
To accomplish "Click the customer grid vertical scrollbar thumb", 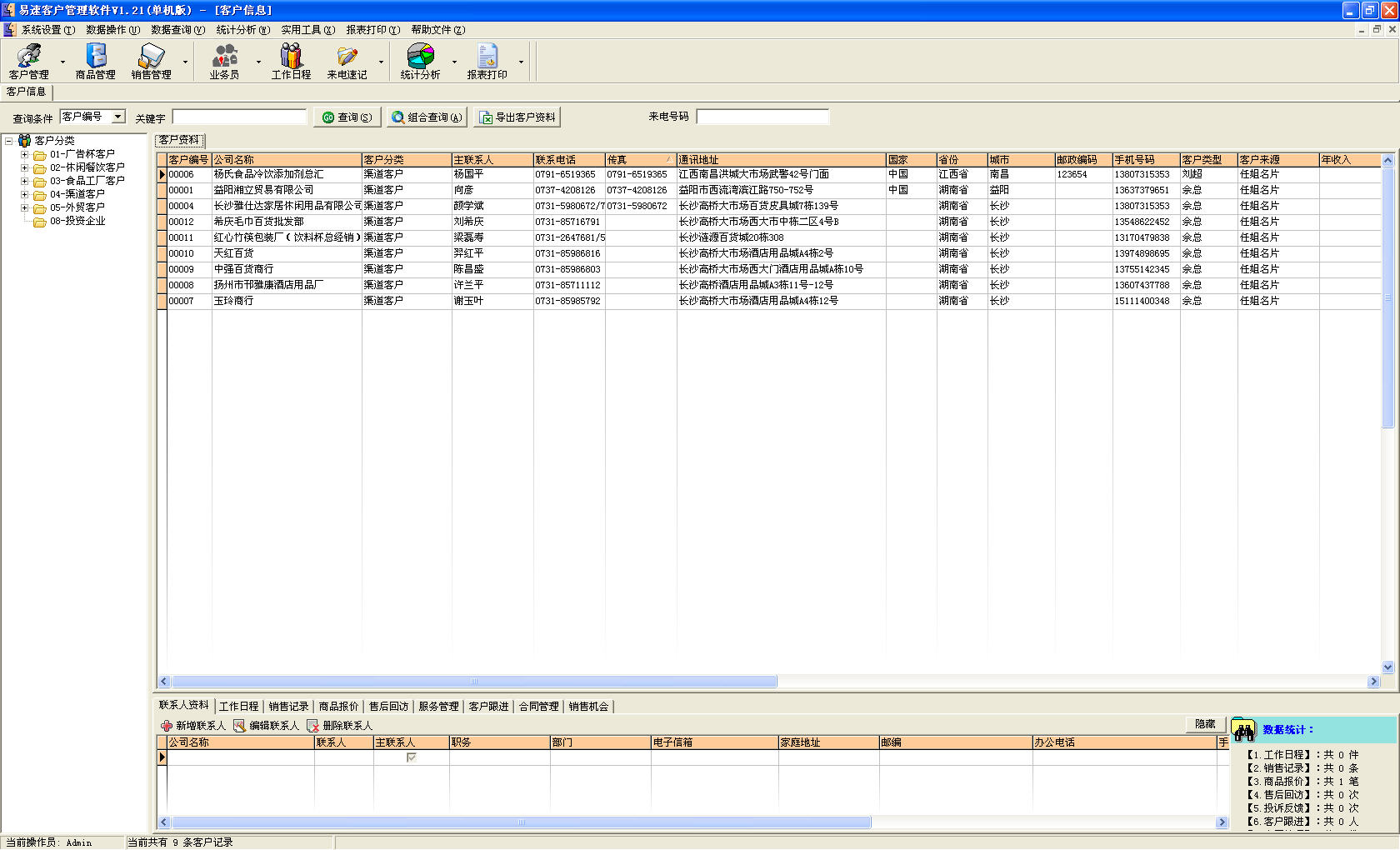I will click(1387, 297).
